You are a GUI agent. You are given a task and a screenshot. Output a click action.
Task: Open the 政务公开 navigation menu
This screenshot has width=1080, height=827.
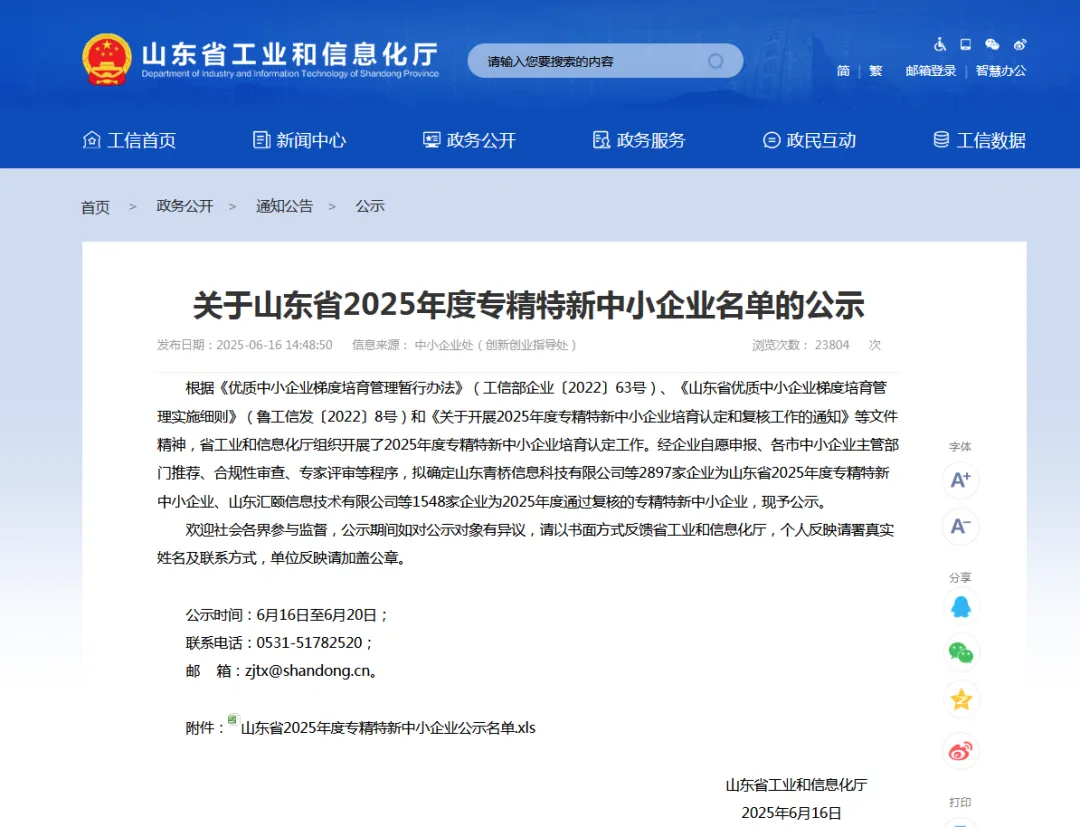tap(469, 140)
